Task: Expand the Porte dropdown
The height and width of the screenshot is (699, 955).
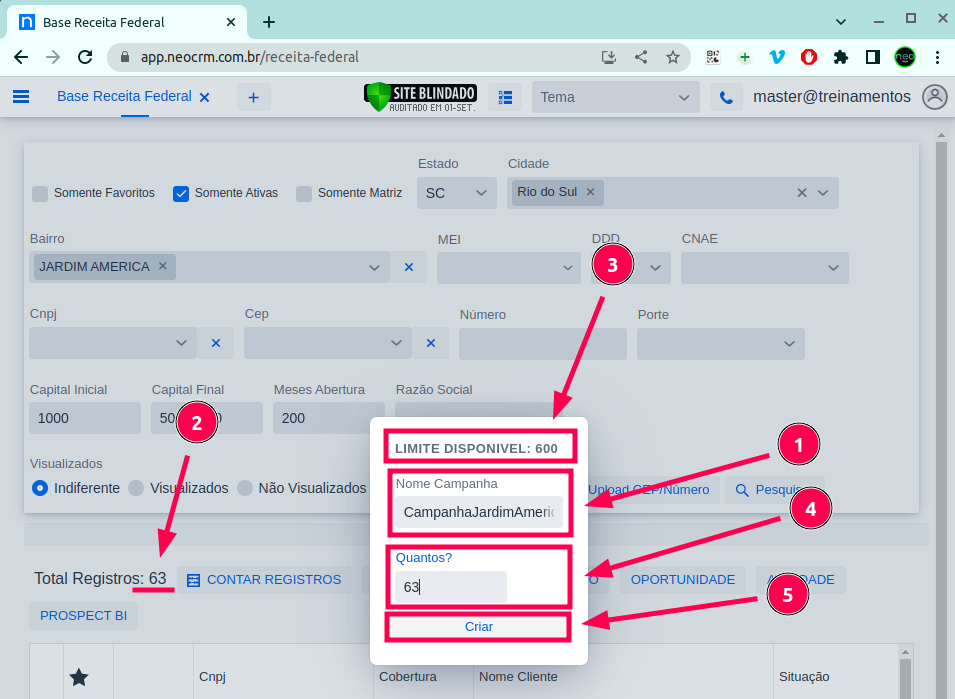Action: (720, 344)
